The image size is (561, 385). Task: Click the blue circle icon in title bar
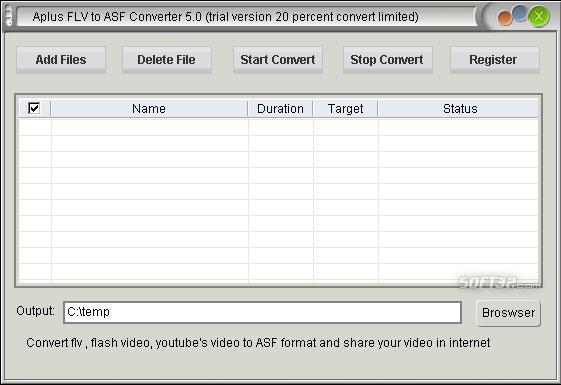click(x=520, y=13)
